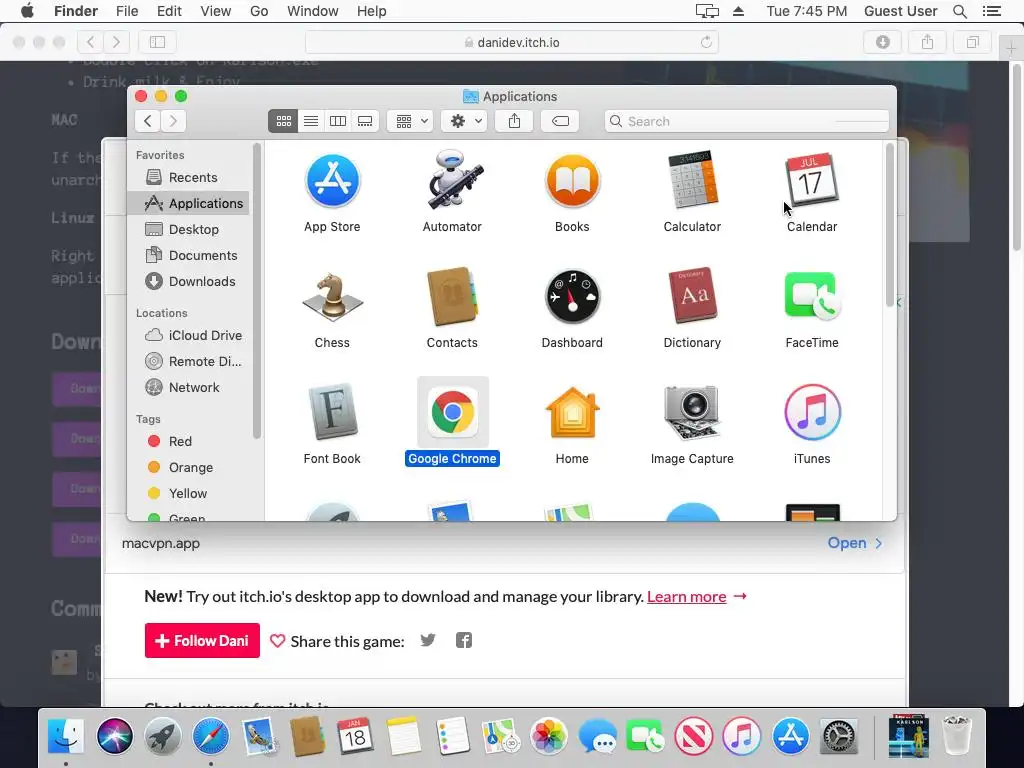Open the Help menu

click(372, 11)
